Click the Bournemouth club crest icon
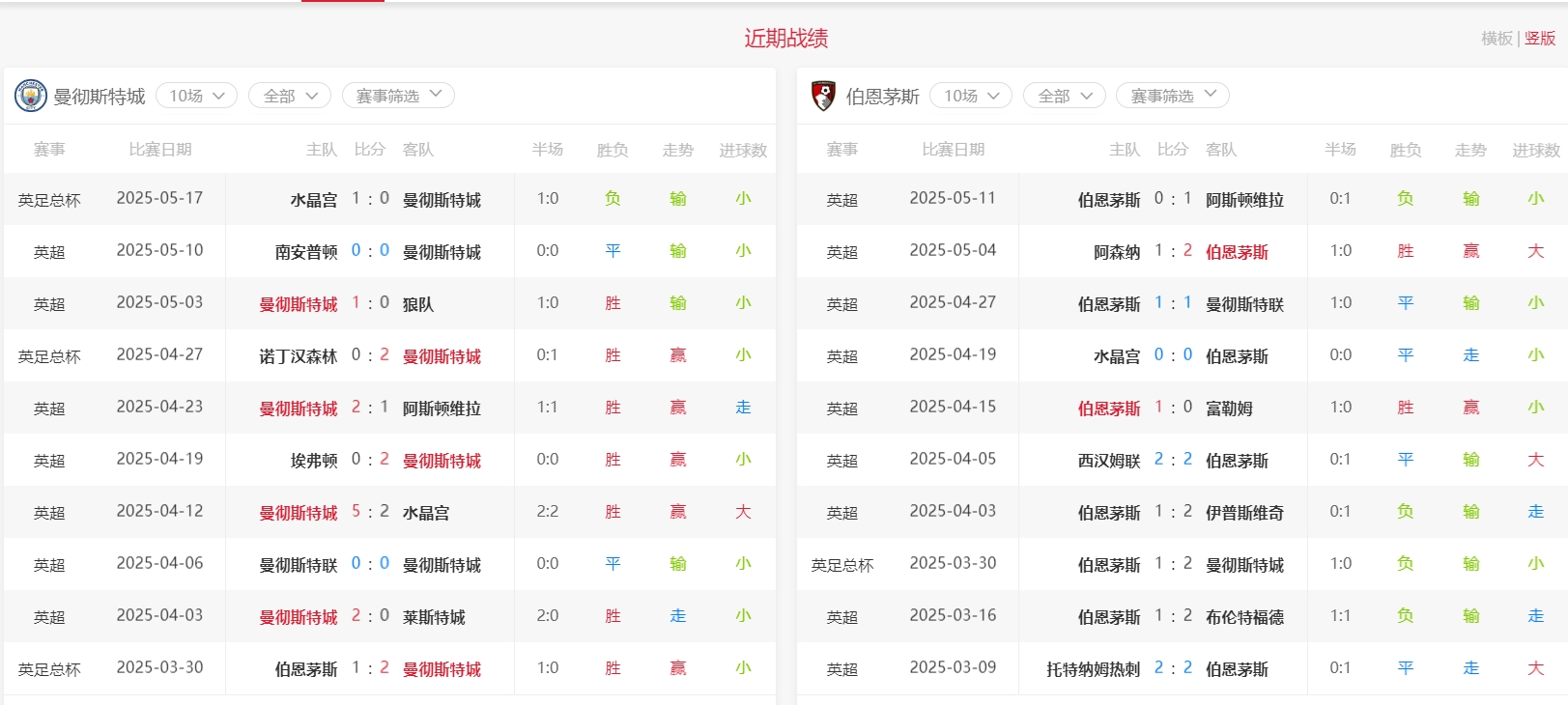The width and height of the screenshot is (1568, 705). pos(823,96)
